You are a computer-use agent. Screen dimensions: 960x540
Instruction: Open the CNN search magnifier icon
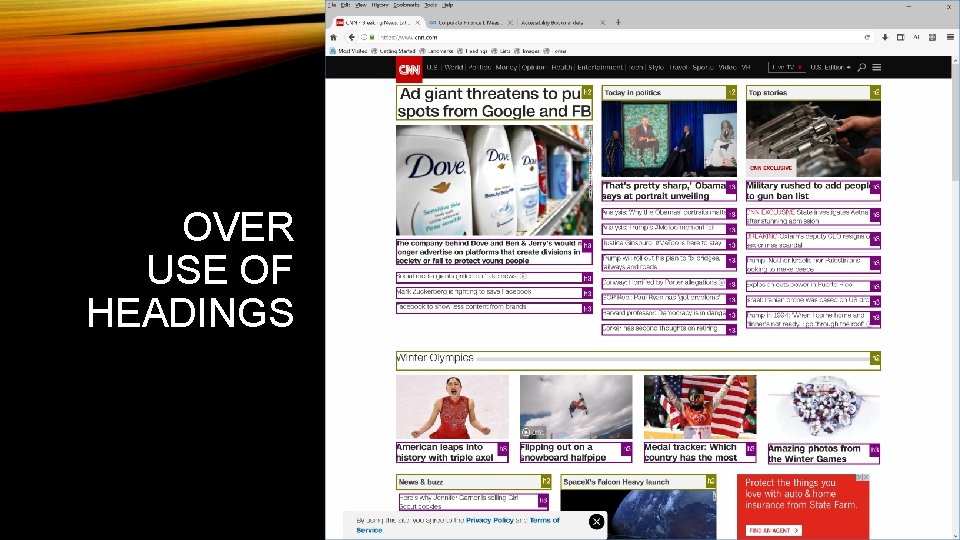pyautogui.click(x=862, y=67)
